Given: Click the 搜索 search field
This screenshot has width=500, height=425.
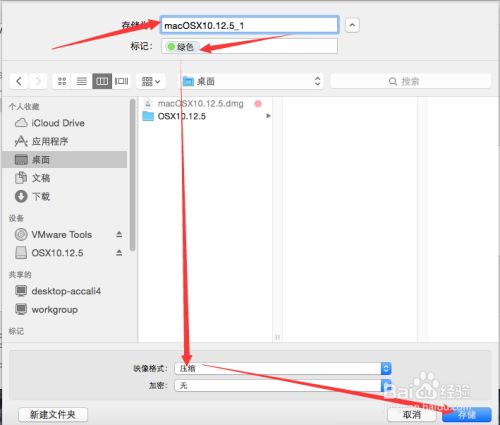Looking at the screenshot, I should click(410, 81).
